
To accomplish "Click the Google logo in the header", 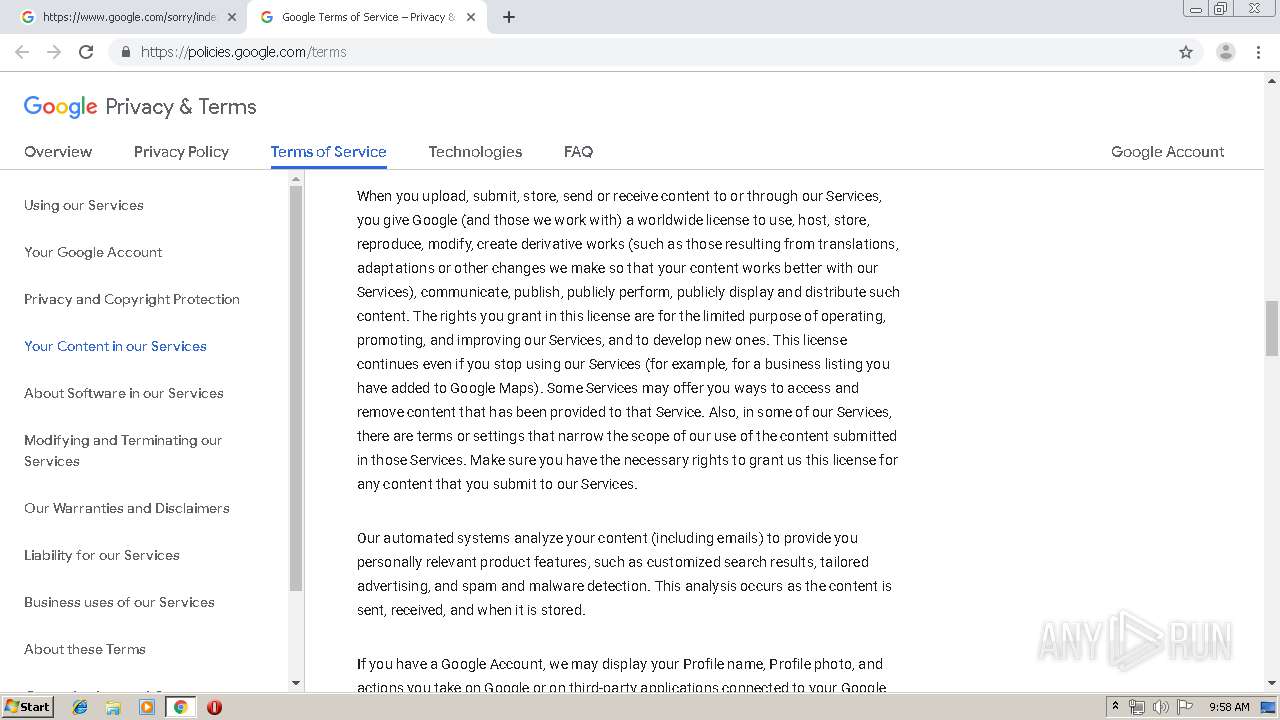I will click(x=60, y=107).
